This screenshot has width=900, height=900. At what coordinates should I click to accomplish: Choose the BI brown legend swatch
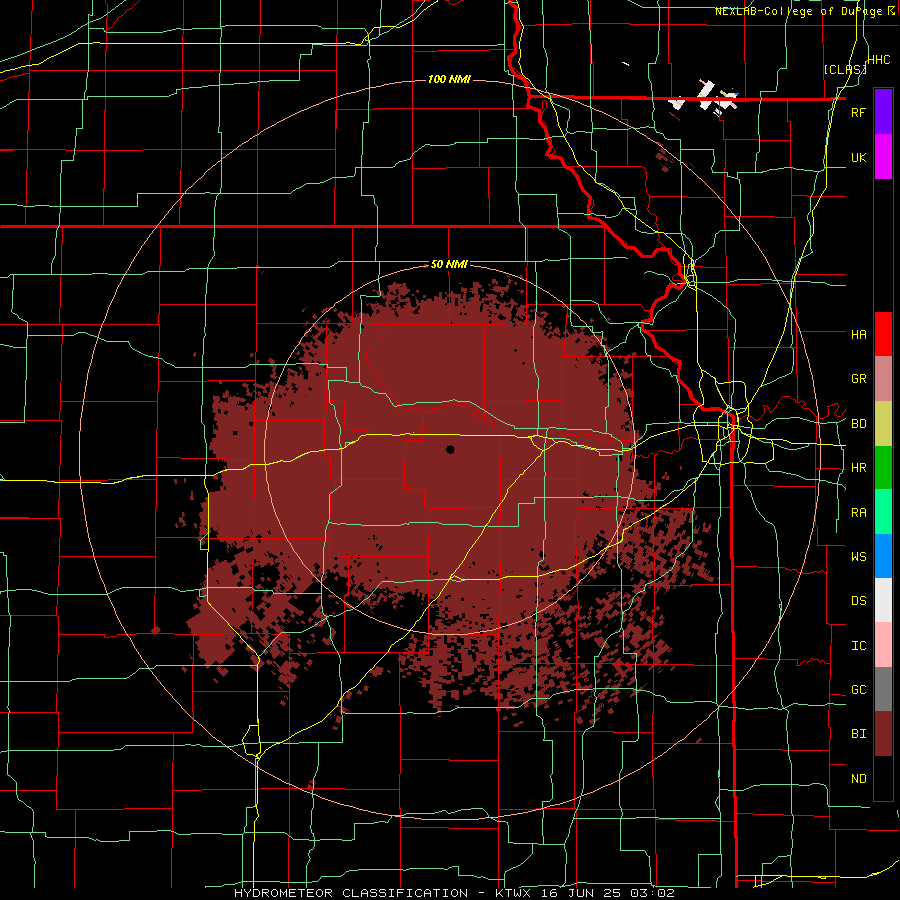click(x=883, y=734)
